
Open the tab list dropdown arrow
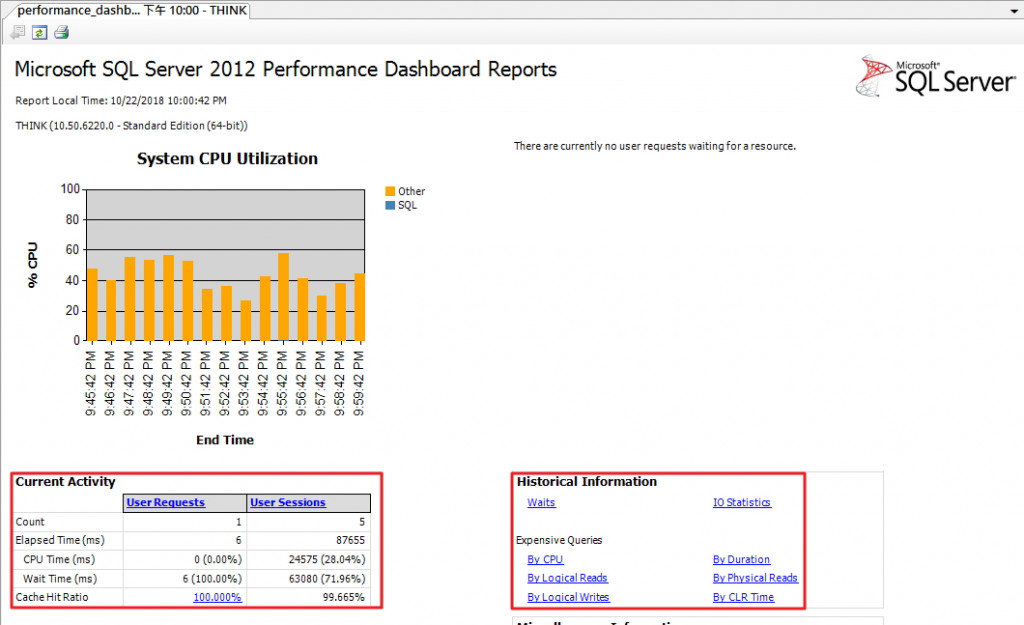pos(1014,11)
